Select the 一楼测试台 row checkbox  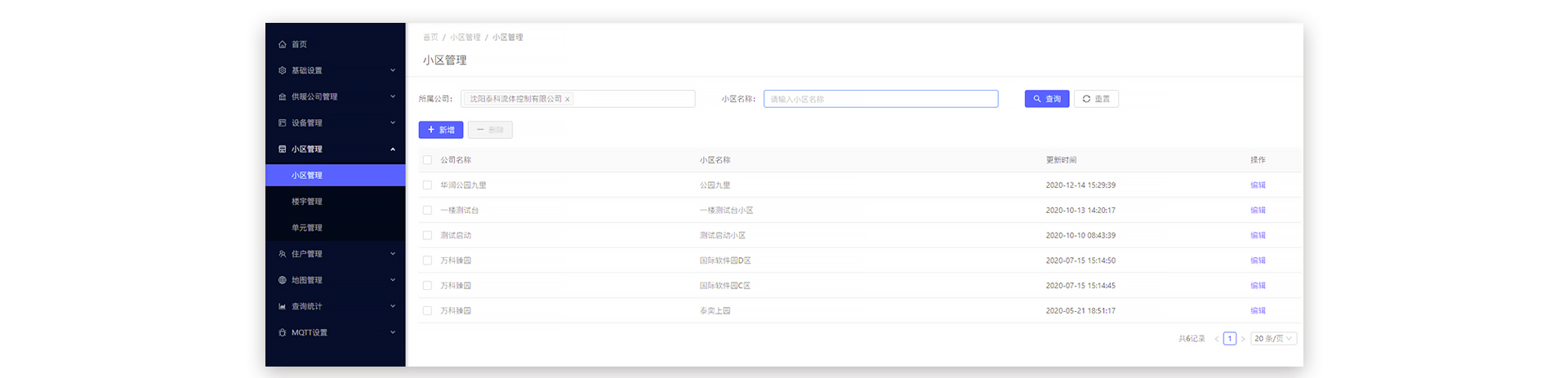pos(427,211)
